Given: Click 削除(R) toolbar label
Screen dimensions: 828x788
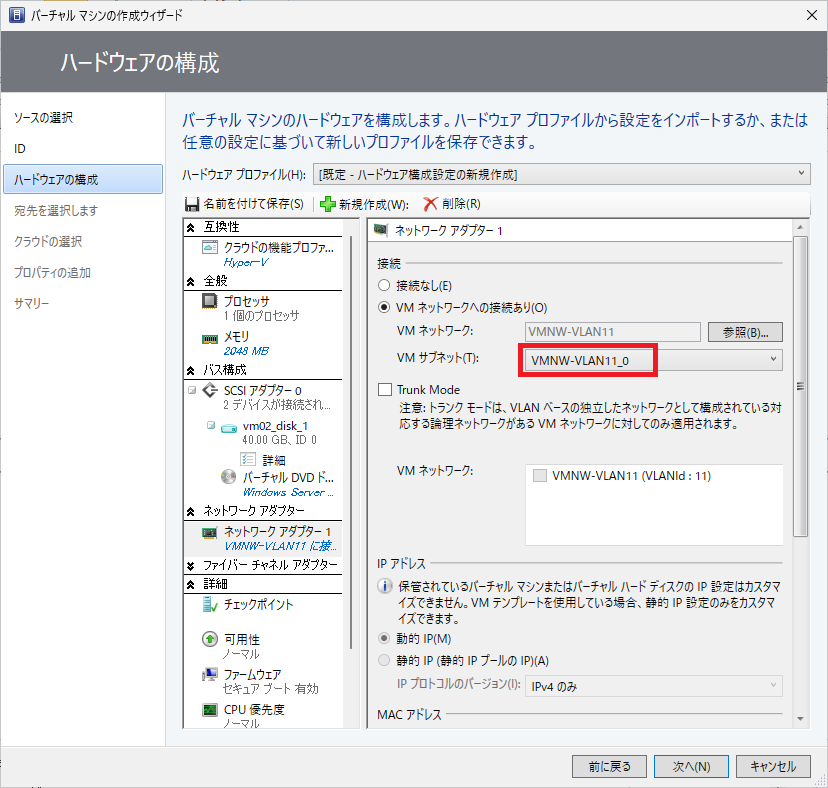Looking at the screenshot, I should [461, 204].
